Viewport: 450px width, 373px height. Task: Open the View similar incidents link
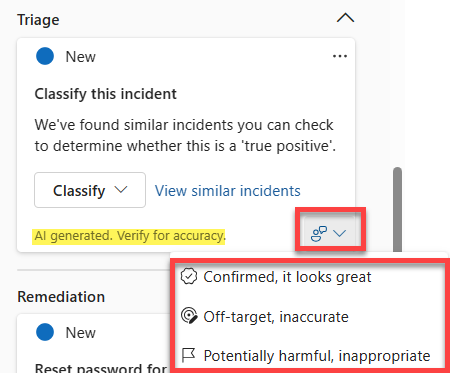228,191
